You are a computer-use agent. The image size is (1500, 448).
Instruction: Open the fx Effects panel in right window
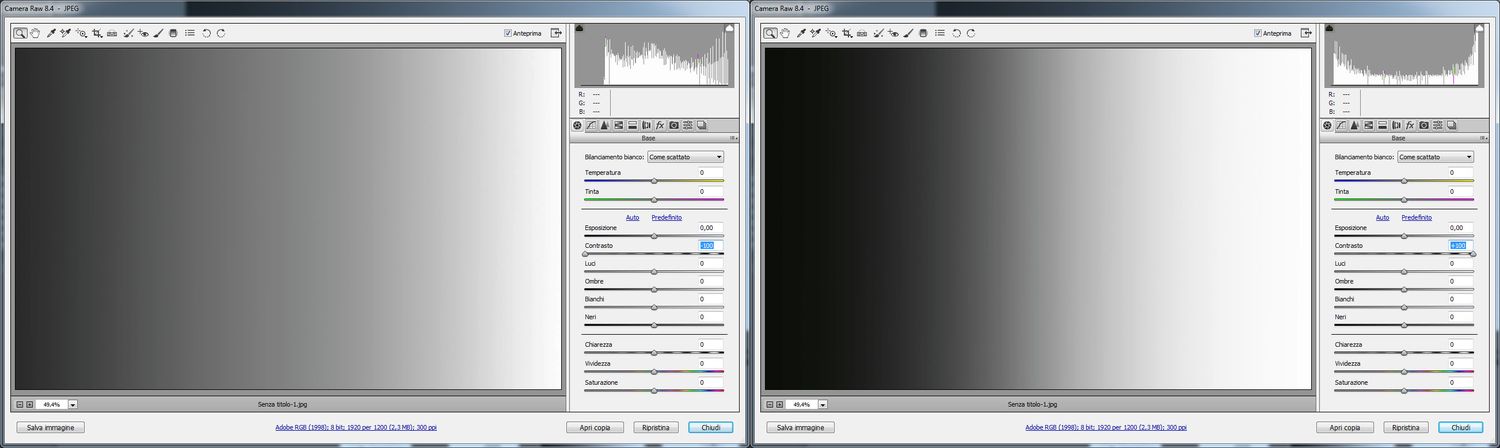point(1410,125)
